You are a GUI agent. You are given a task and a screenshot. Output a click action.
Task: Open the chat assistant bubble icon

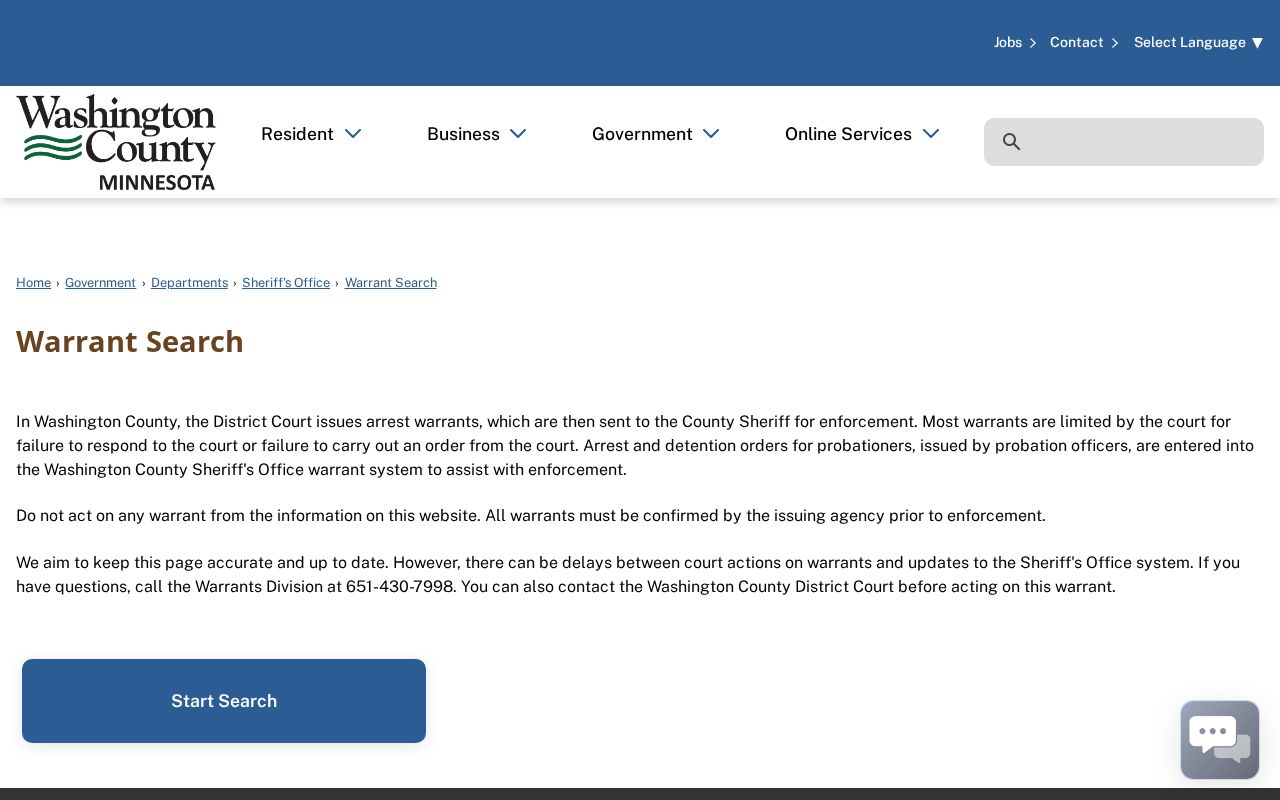(1219, 740)
